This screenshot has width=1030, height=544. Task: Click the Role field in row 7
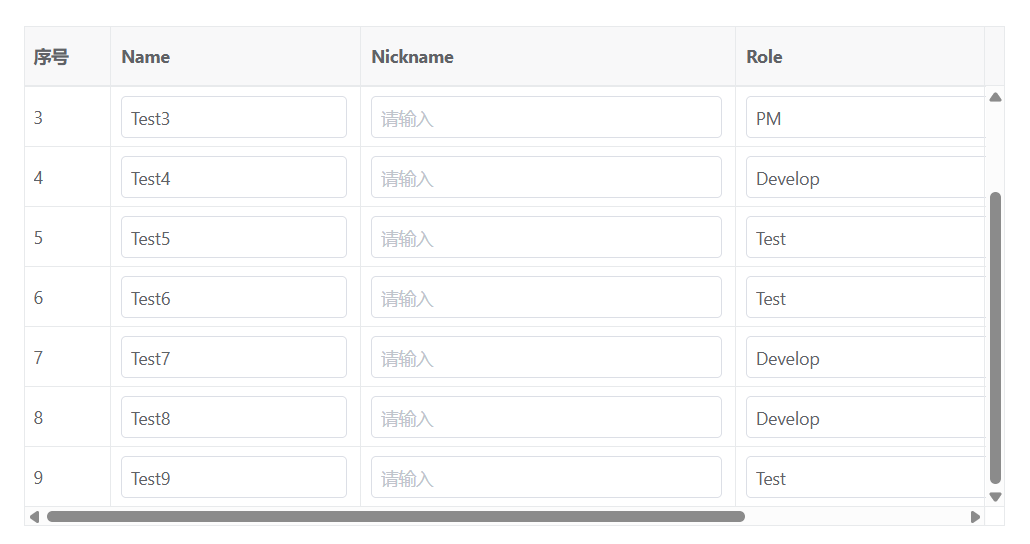tap(865, 358)
